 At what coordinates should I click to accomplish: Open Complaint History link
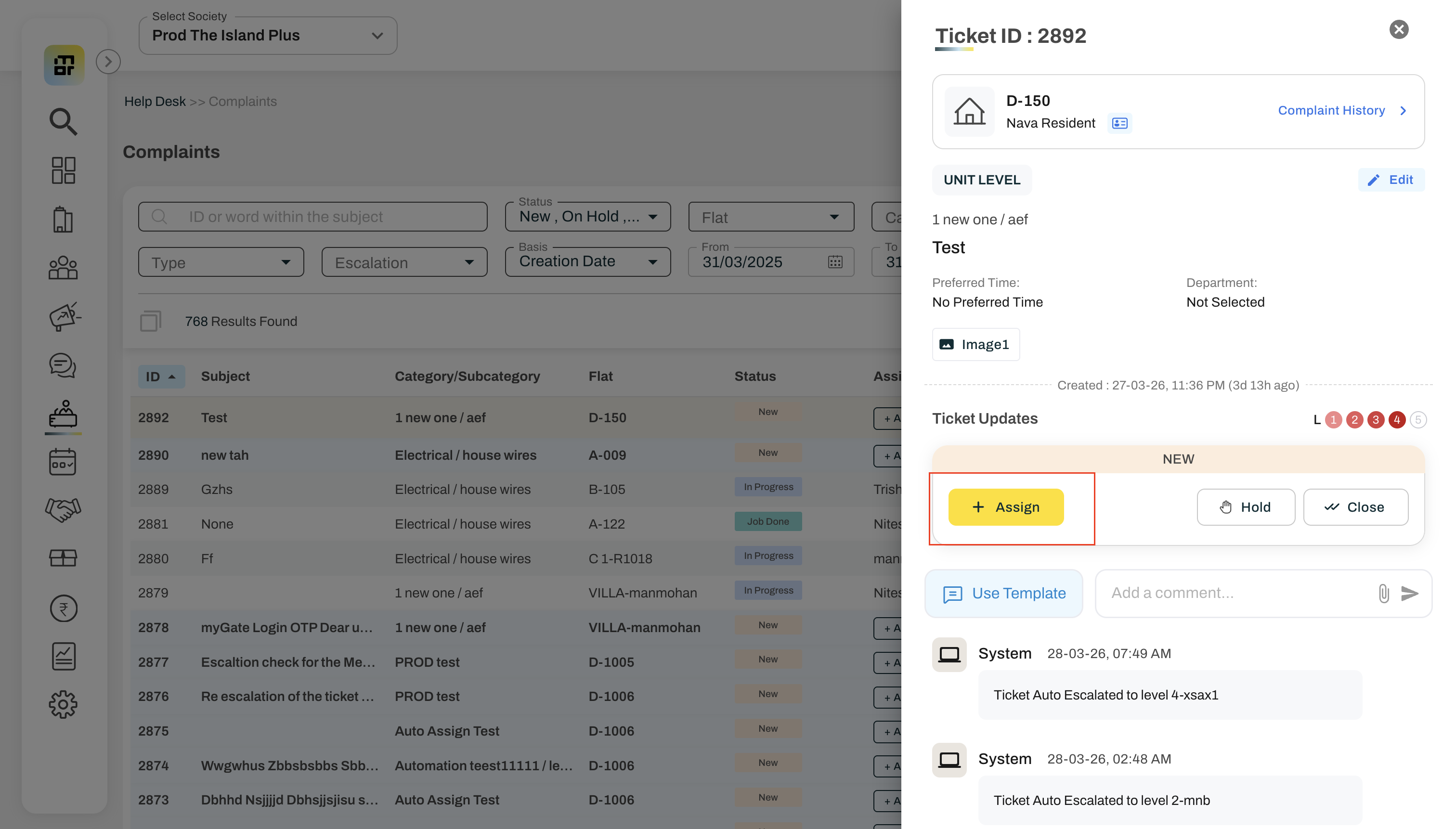(x=1342, y=110)
